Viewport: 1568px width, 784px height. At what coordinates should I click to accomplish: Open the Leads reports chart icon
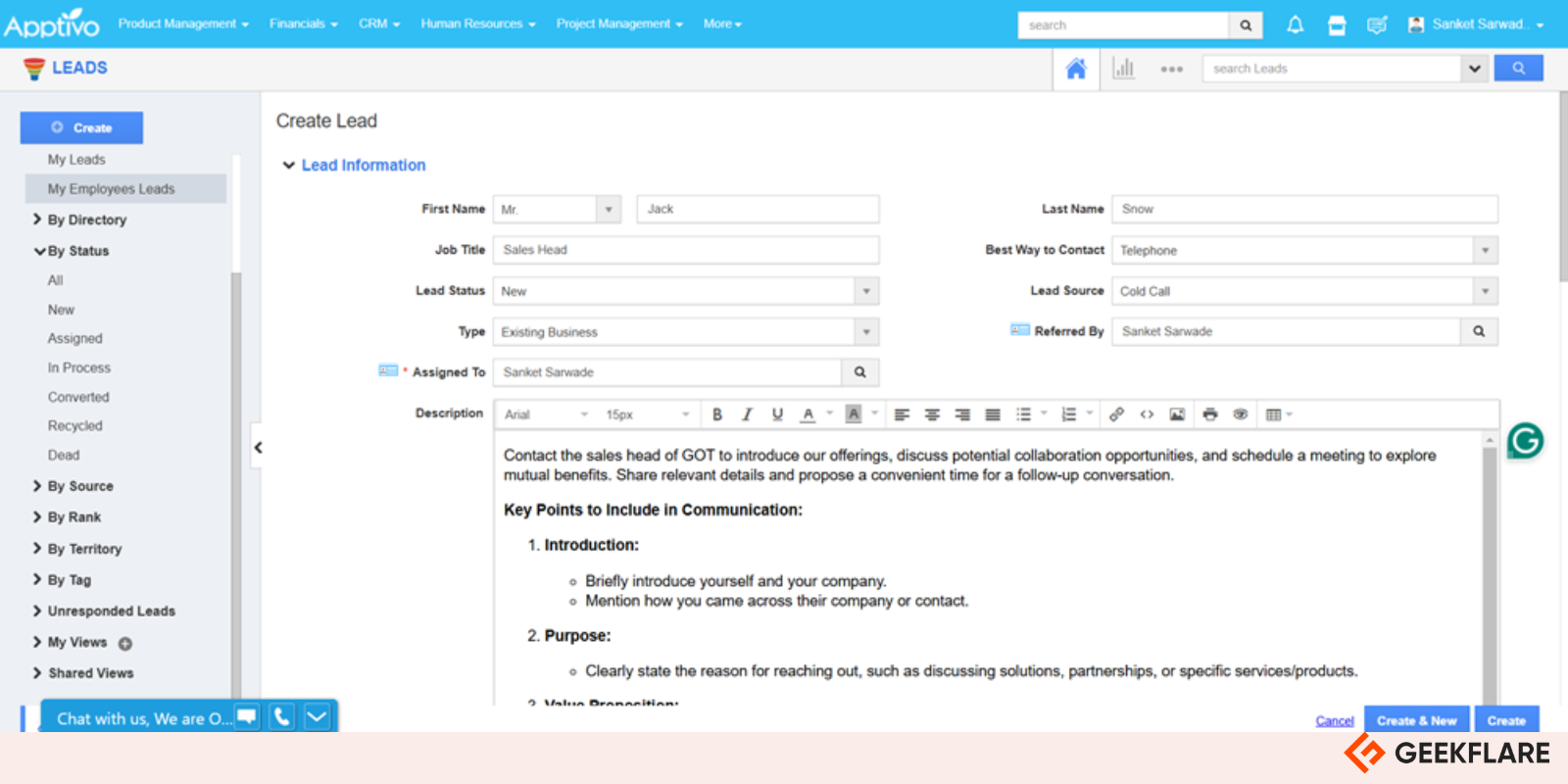(x=1124, y=69)
